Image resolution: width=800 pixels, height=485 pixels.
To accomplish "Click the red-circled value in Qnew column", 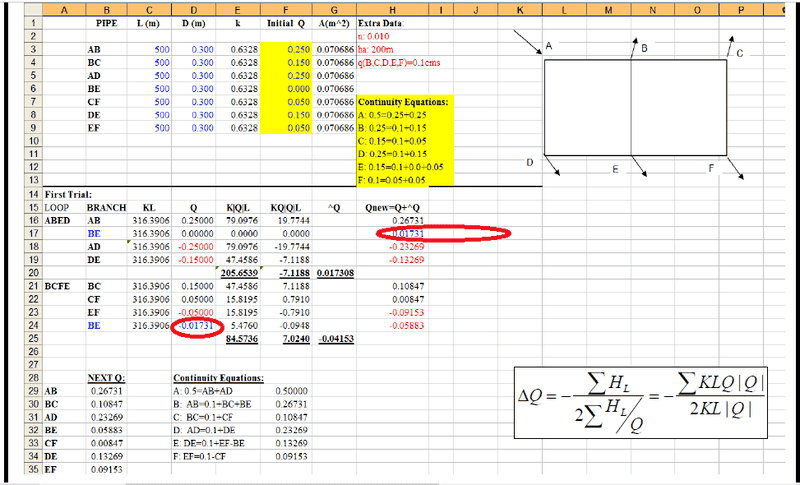I will tap(396, 232).
